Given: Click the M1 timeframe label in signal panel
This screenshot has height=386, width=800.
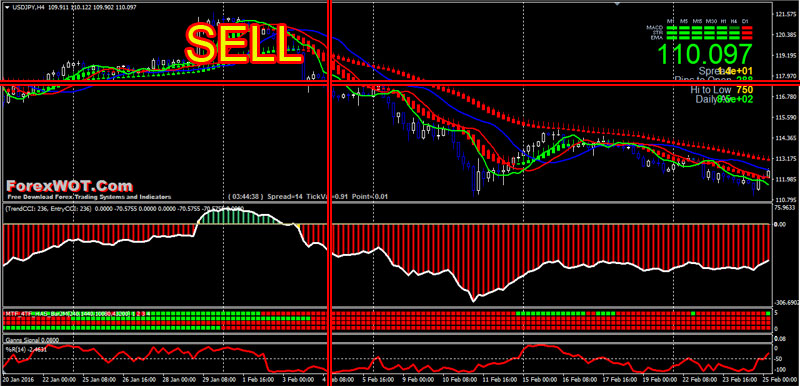Looking at the screenshot, I should point(670,21).
